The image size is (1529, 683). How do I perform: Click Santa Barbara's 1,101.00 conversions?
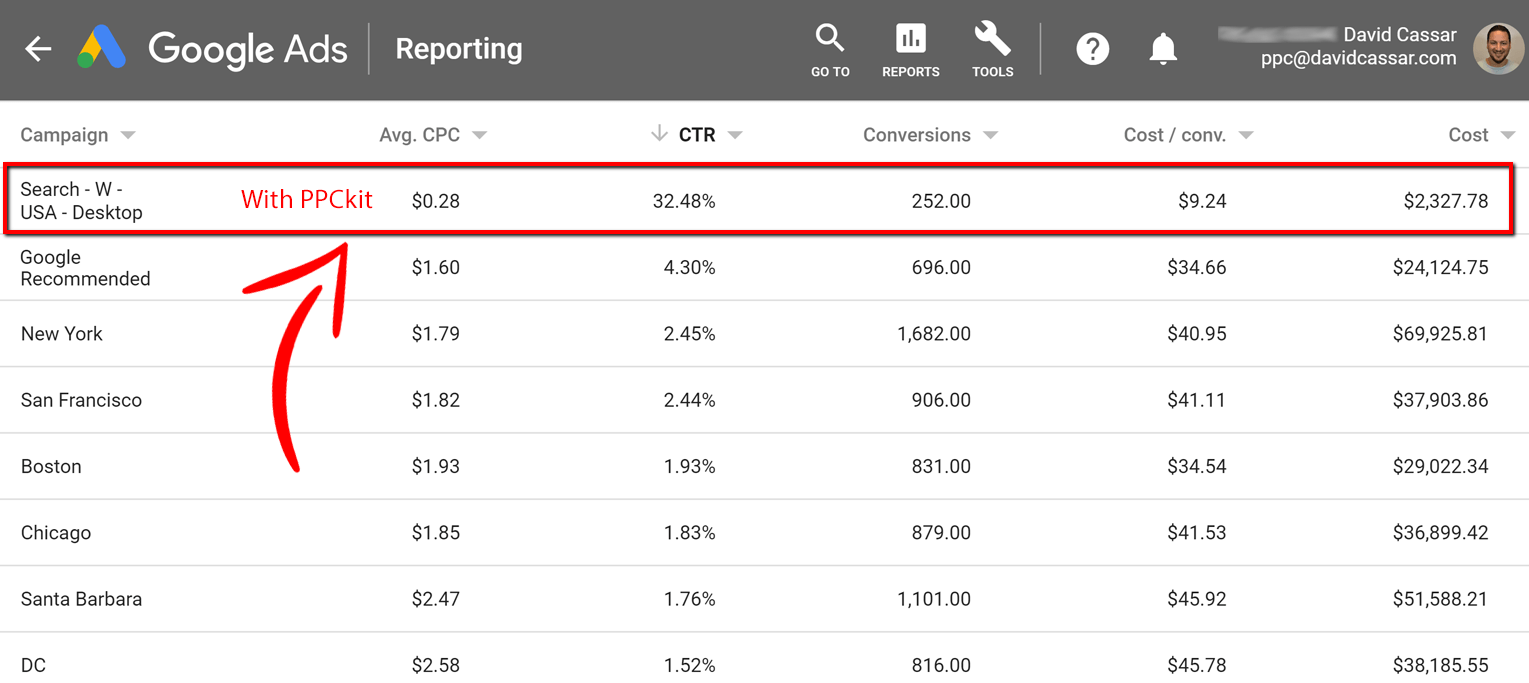point(934,599)
